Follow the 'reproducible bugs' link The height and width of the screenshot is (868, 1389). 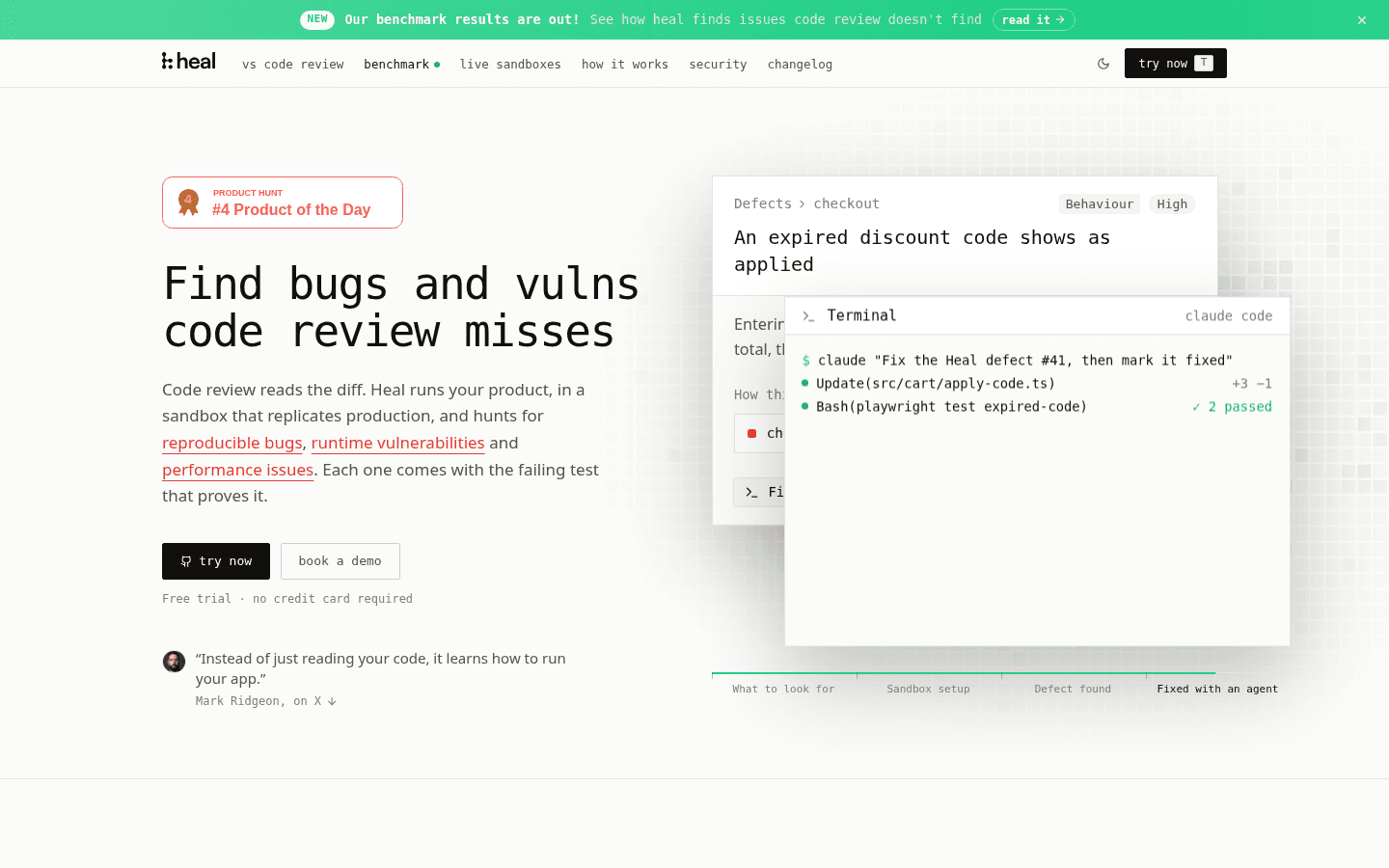coord(232,444)
